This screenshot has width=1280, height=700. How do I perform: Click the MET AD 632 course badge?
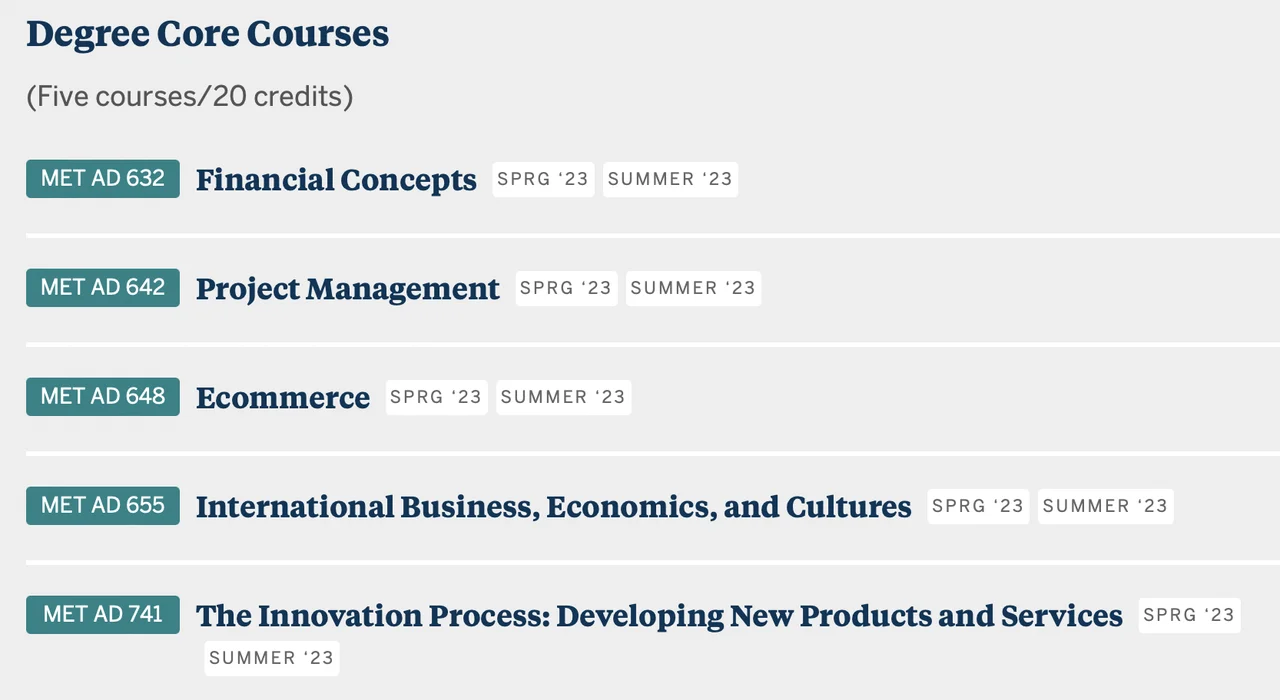[x=103, y=179]
